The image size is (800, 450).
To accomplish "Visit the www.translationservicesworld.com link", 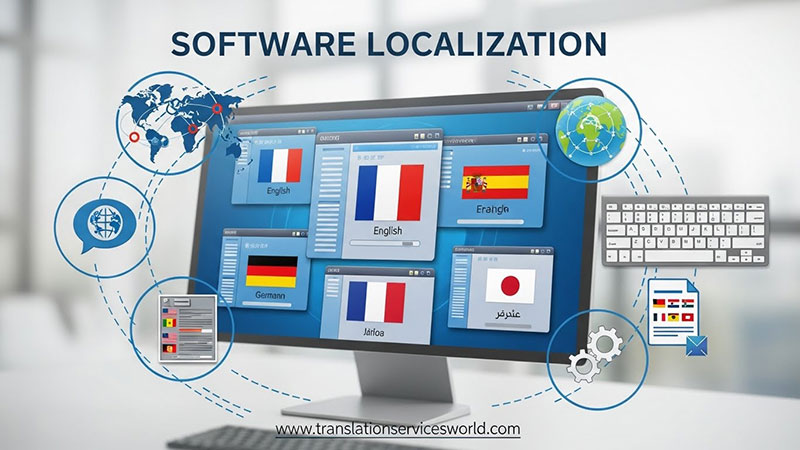I will (x=398, y=429).
